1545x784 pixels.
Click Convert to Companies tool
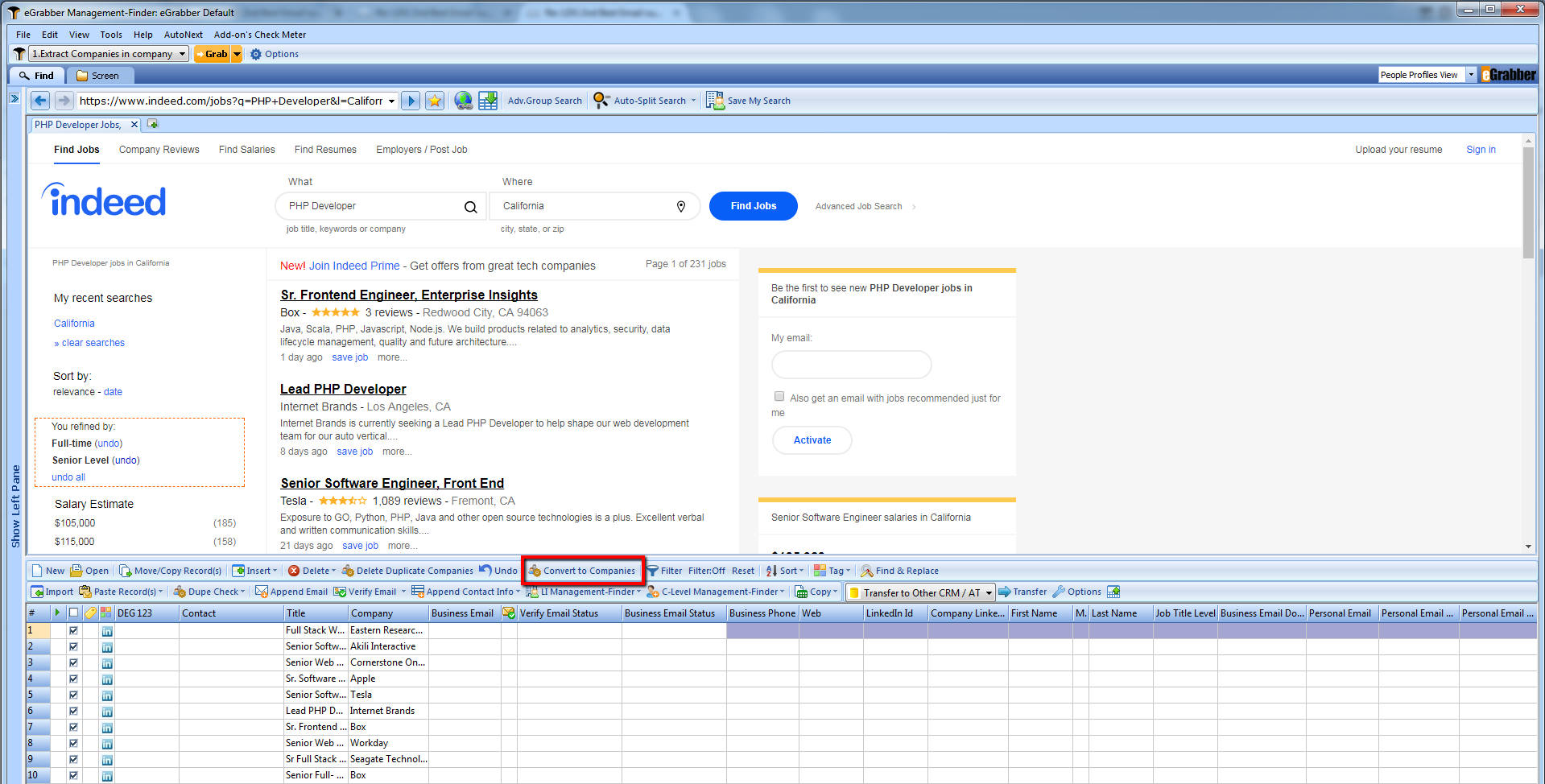582,571
